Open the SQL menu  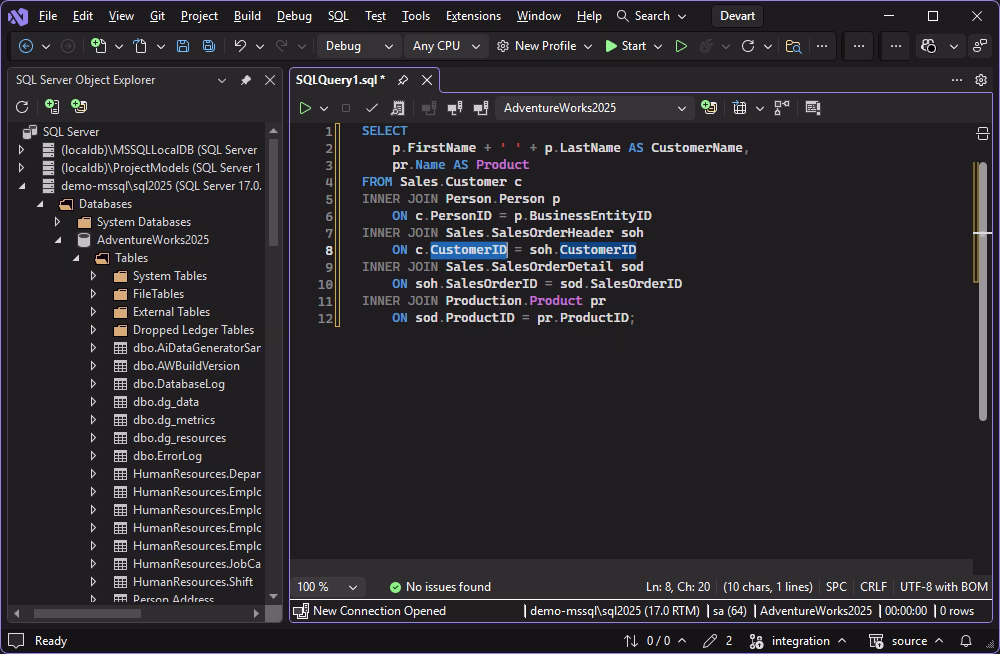338,16
